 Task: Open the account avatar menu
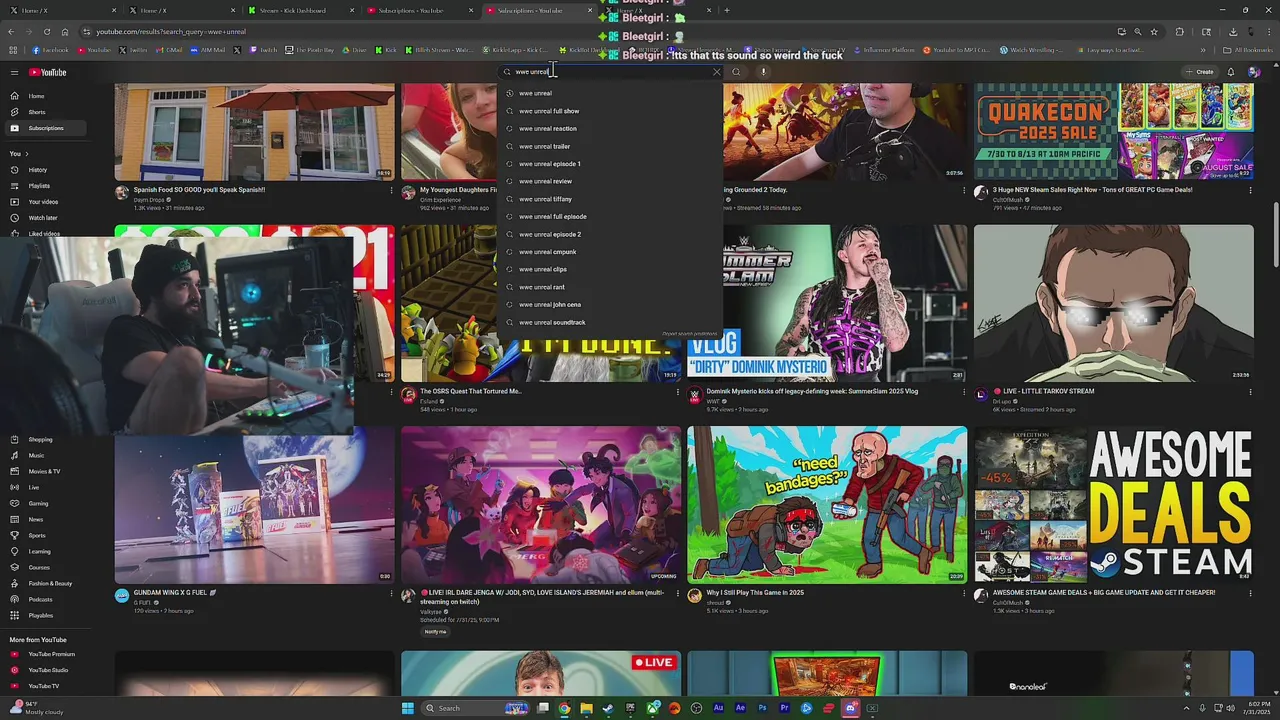pos(1254,72)
